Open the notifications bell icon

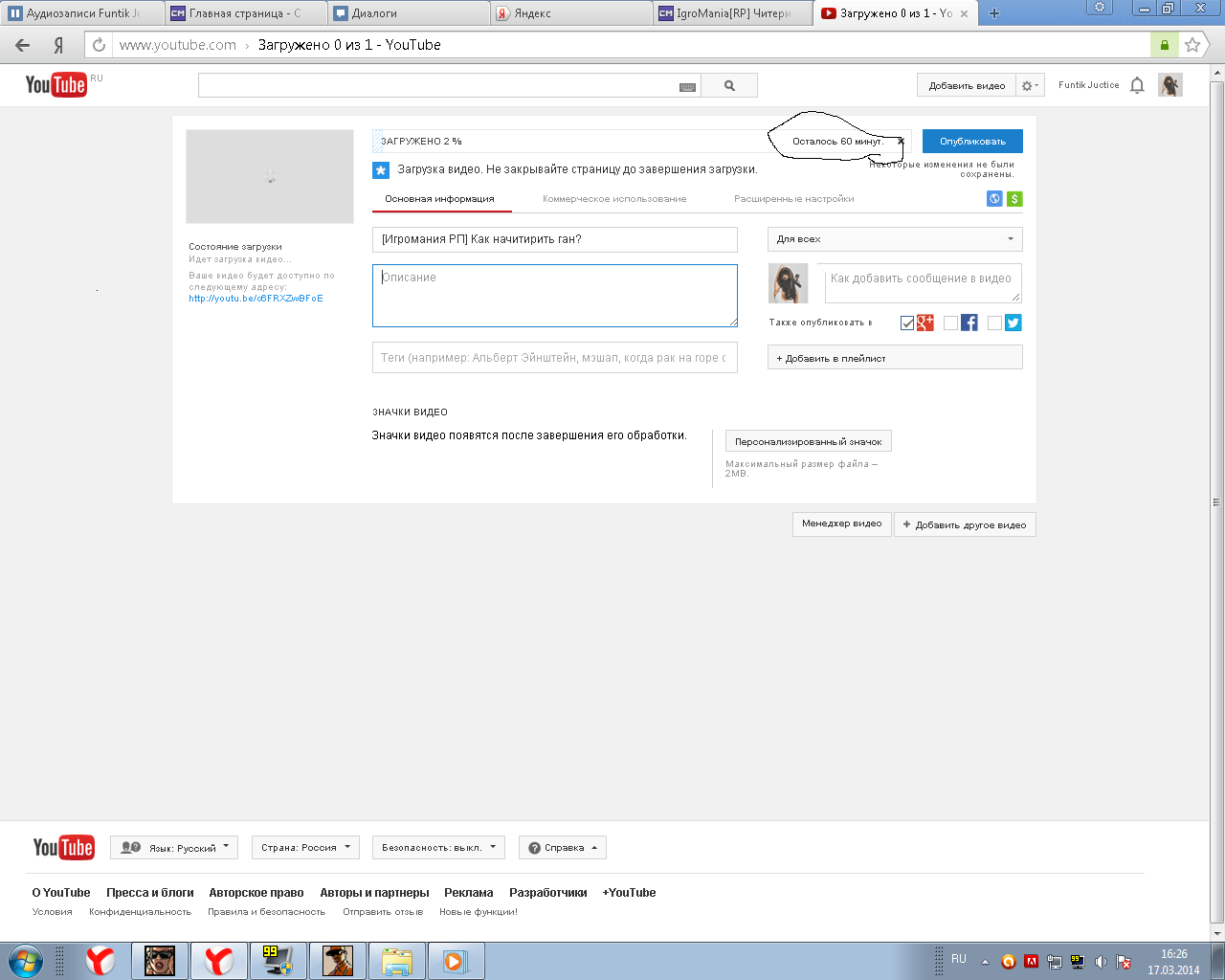click(1137, 85)
